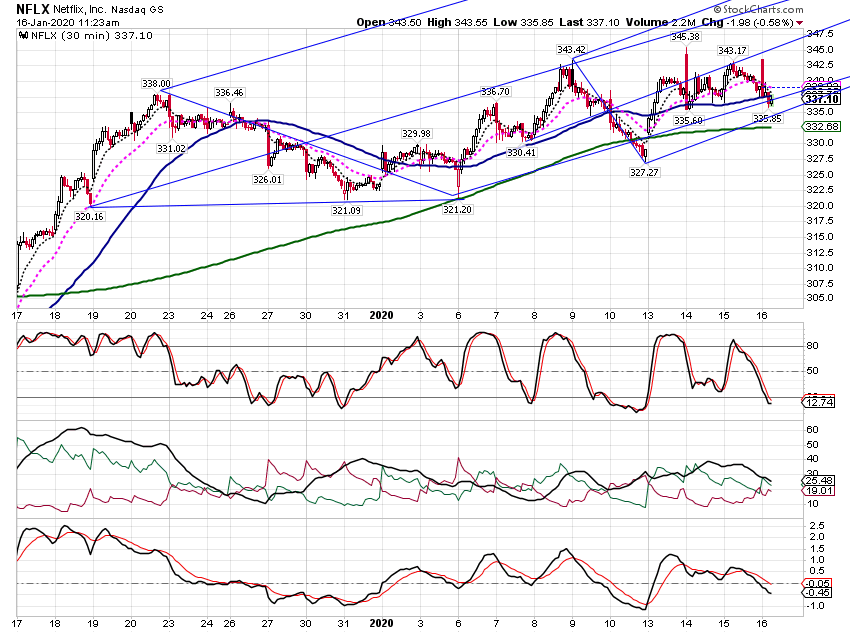This screenshot has height=633, width=850.
Task: Click the 'Chg -1.98 (-0.58%)' value
Action: point(748,23)
